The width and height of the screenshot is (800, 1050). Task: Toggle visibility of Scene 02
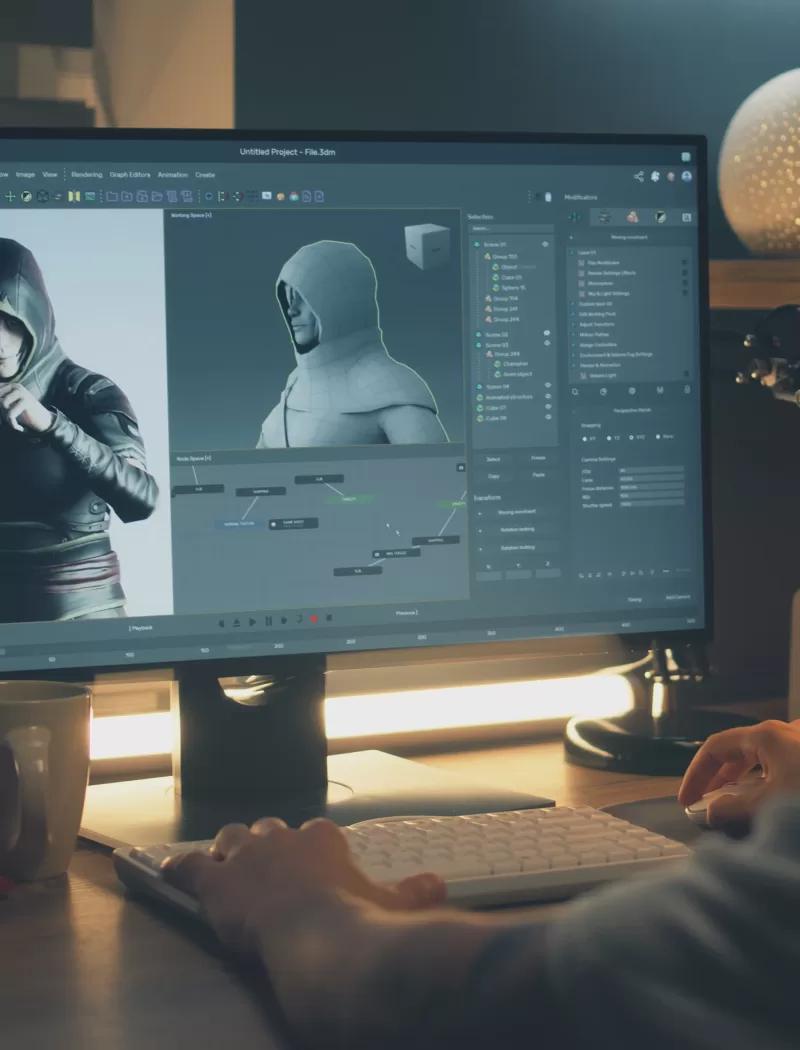coord(547,333)
